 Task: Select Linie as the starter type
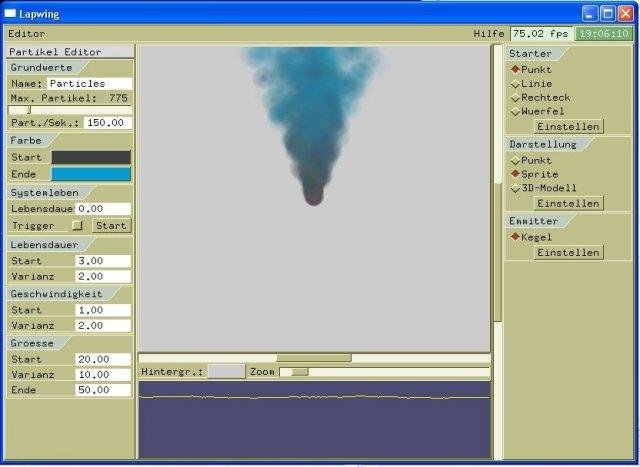[516, 84]
